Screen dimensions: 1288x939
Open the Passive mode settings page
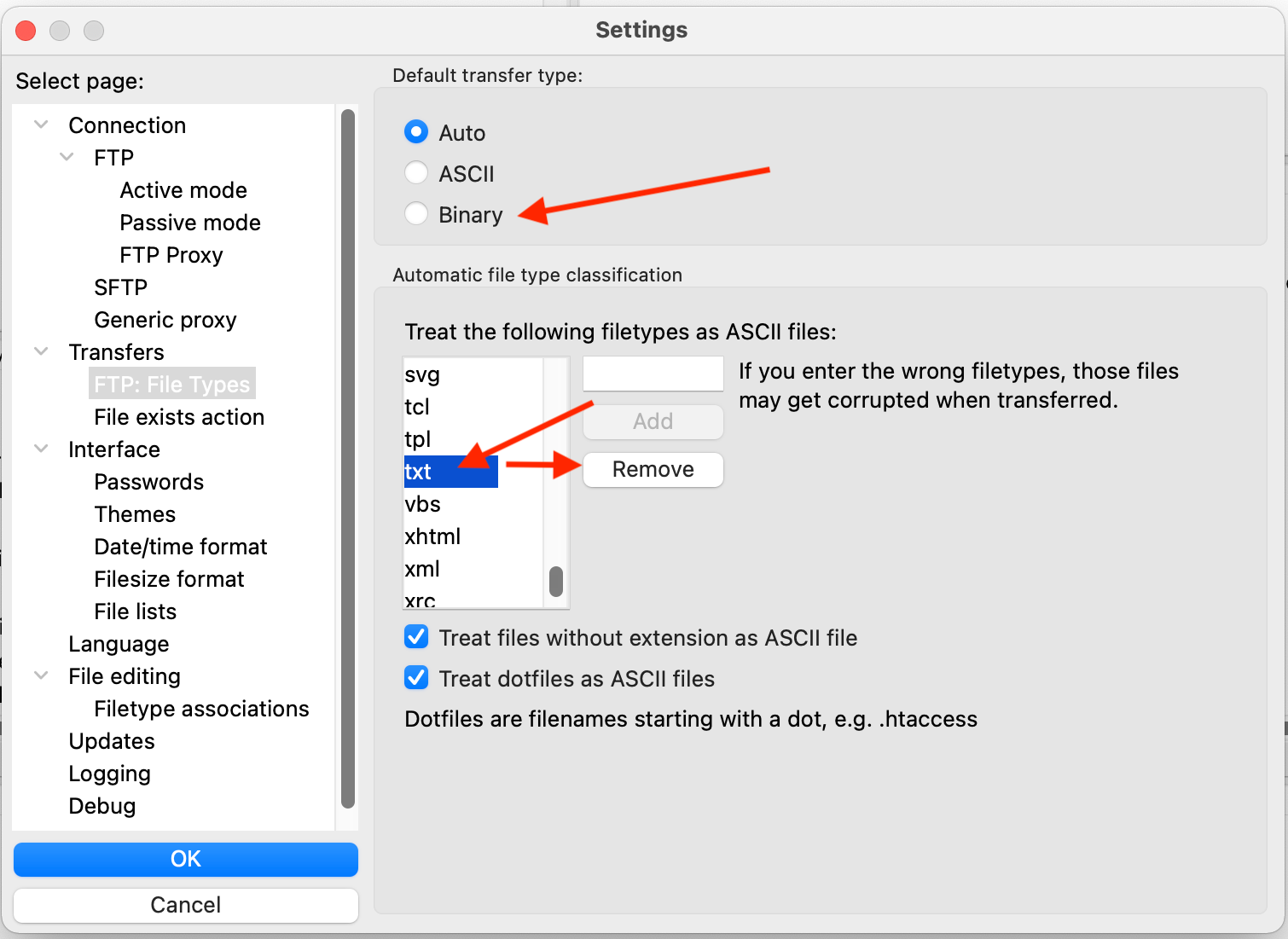tap(189, 222)
